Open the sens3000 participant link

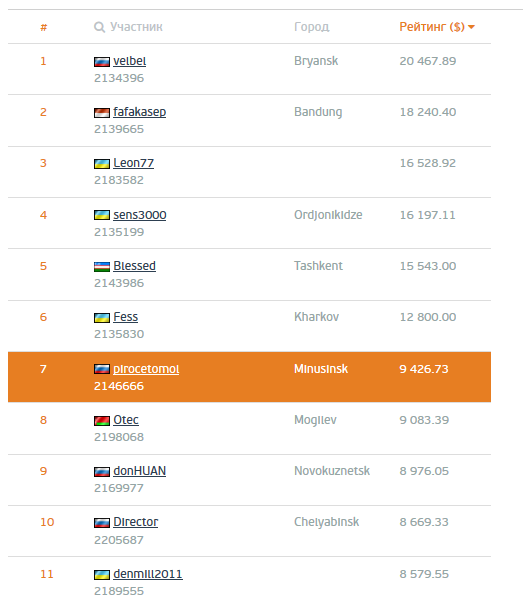click(x=140, y=215)
